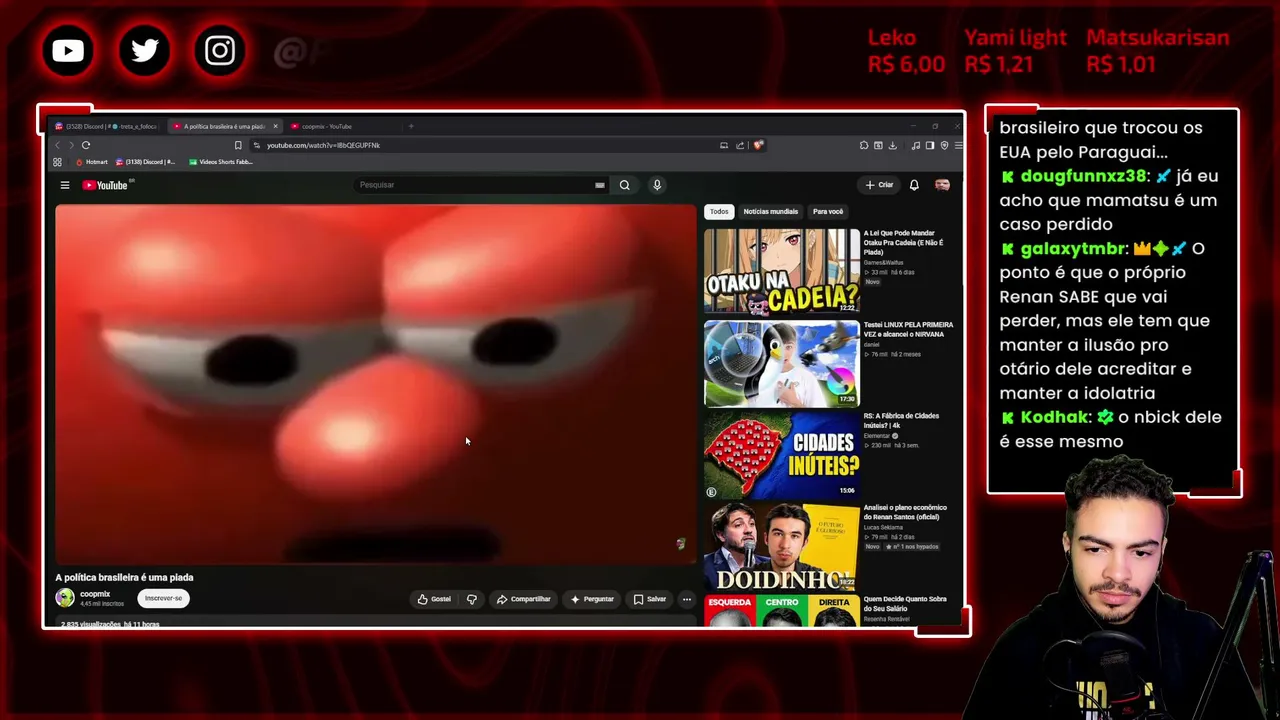The height and width of the screenshot is (720, 1280).
Task: Select the 'Todos' filter chip
Action: point(719,212)
